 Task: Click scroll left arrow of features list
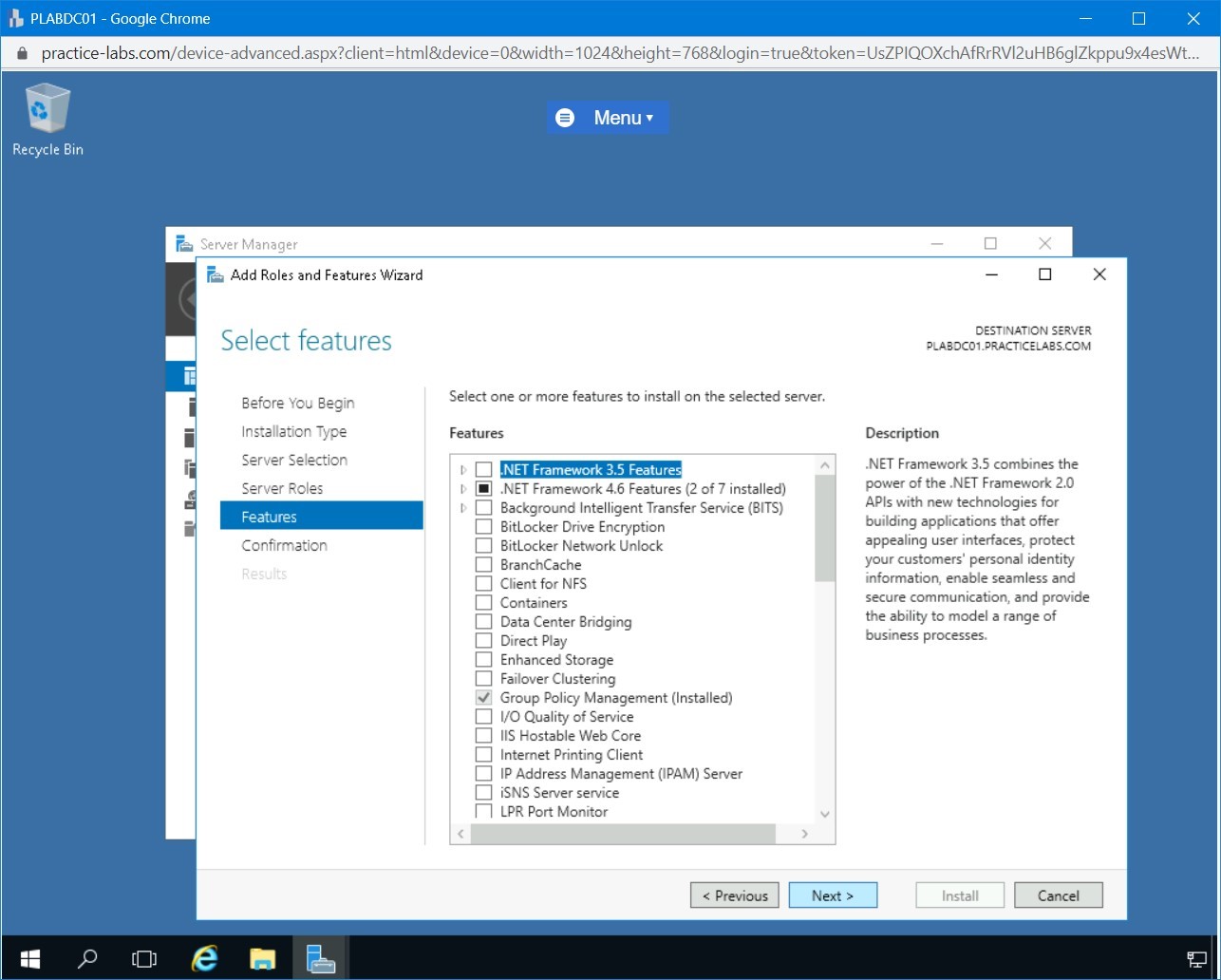coord(460,834)
